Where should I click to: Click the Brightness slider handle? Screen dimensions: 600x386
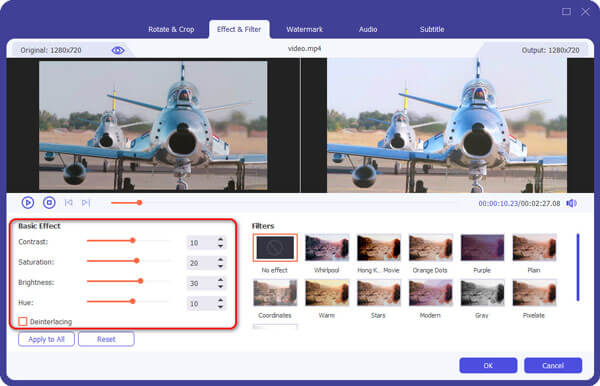[141, 281]
